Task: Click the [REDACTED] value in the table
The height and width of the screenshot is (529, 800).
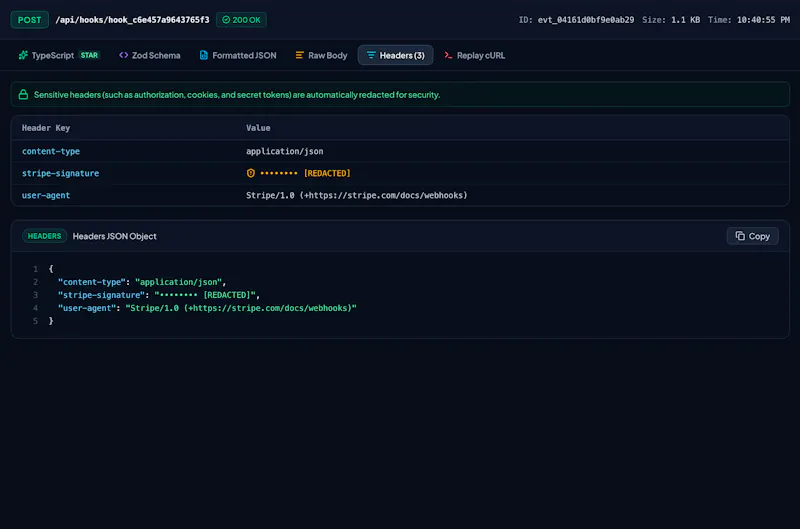Action: pyautogui.click(x=327, y=173)
